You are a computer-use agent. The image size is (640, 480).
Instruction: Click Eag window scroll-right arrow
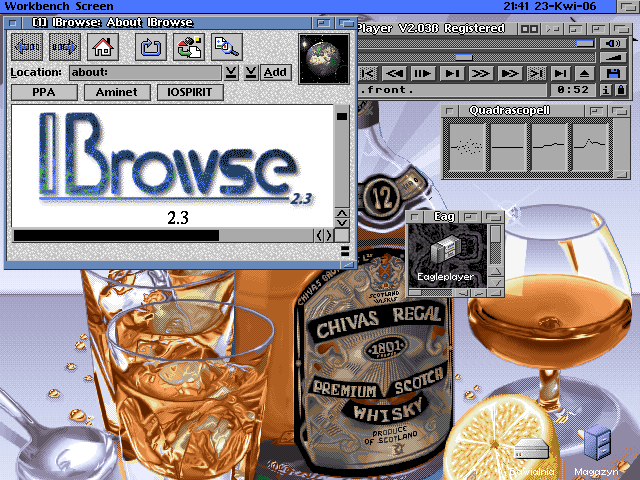(x=479, y=293)
